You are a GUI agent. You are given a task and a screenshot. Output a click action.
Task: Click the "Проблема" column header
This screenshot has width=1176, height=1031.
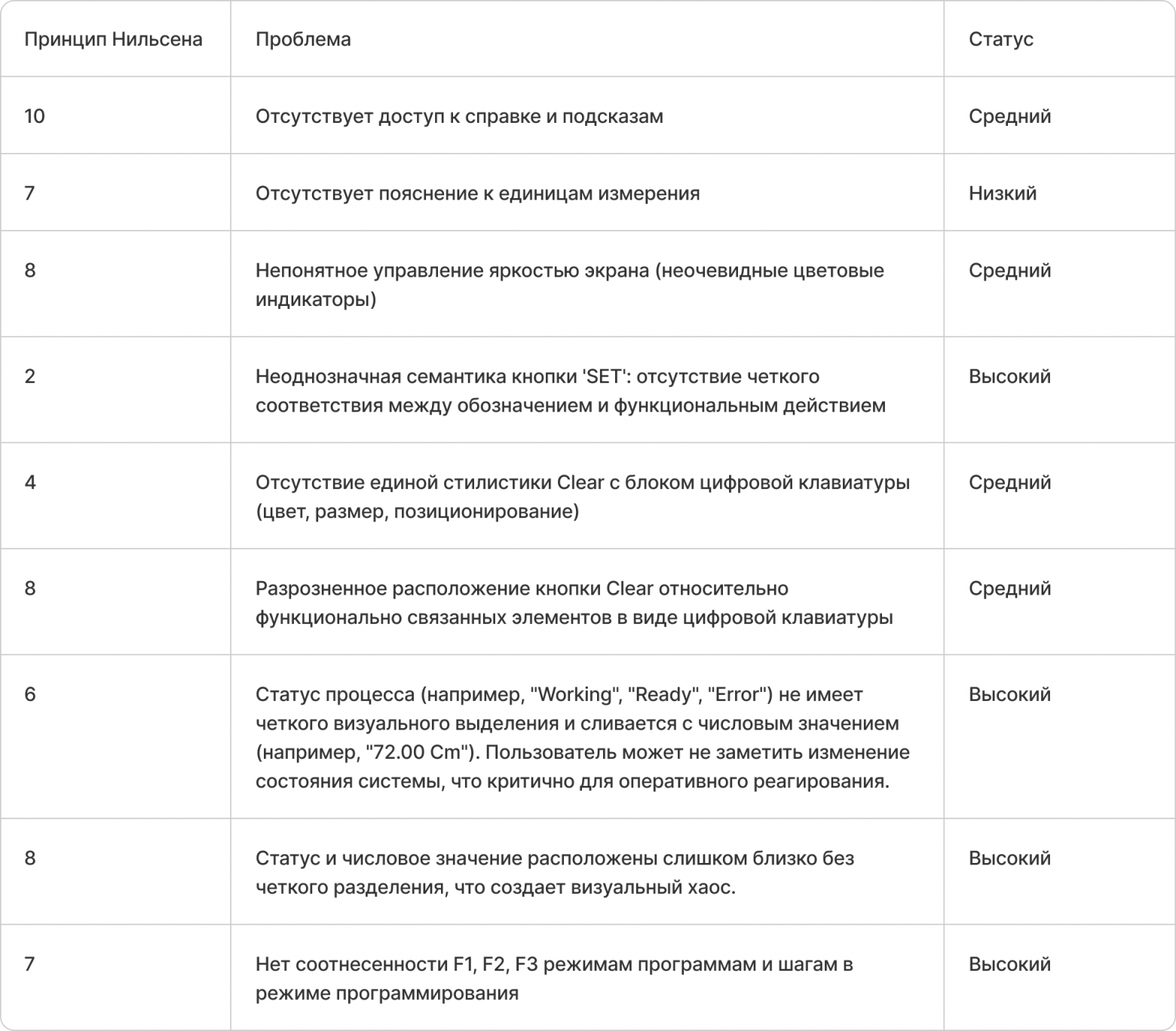tap(303, 39)
